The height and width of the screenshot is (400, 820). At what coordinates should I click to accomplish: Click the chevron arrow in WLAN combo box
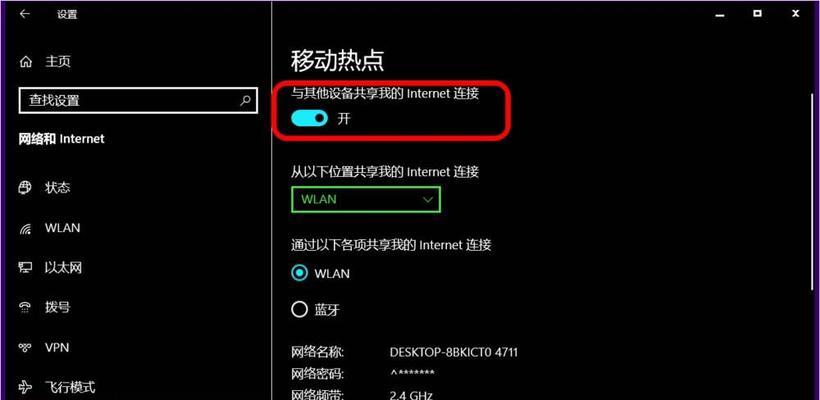tap(428, 200)
